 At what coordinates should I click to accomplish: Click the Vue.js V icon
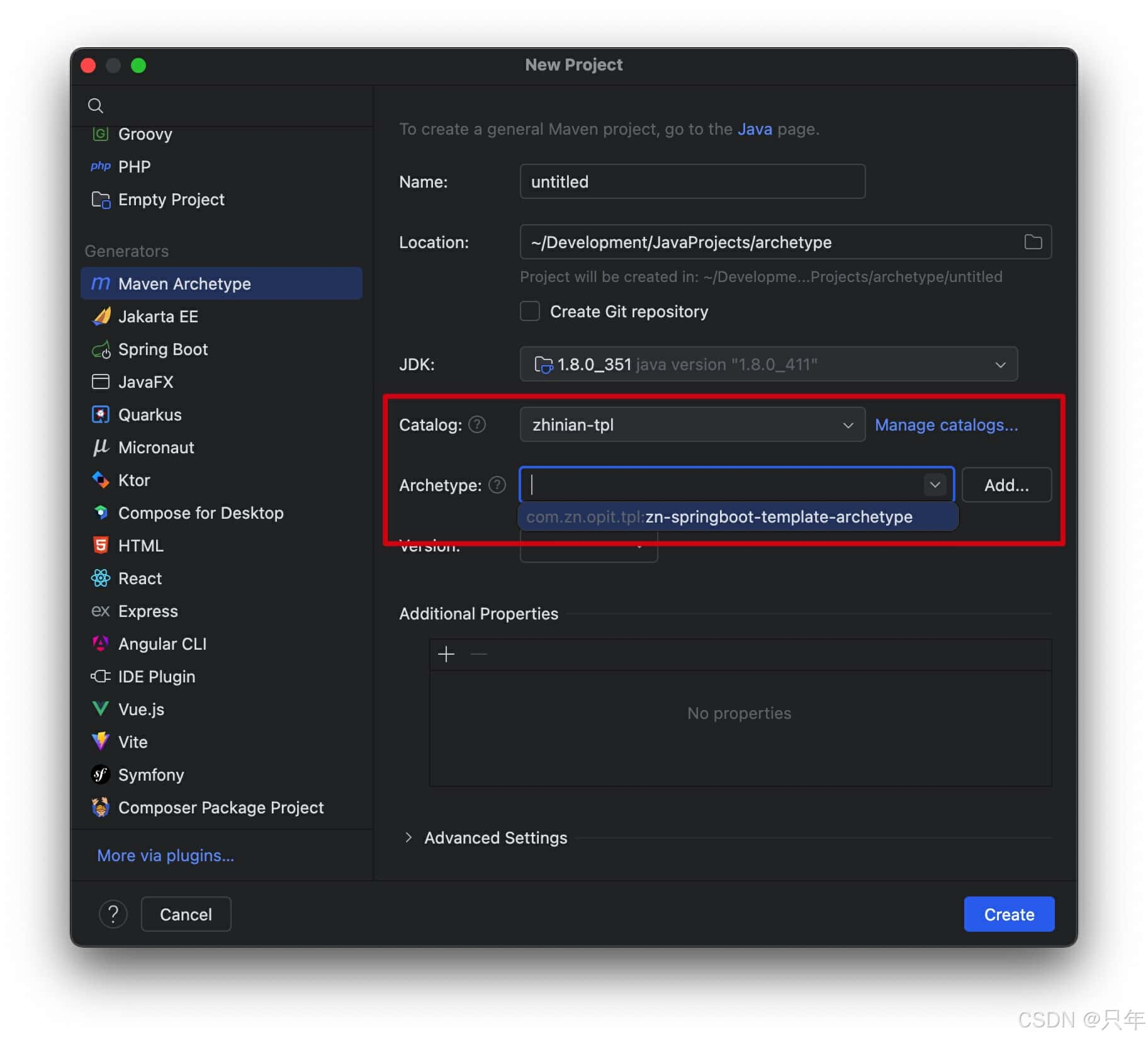(100, 709)
